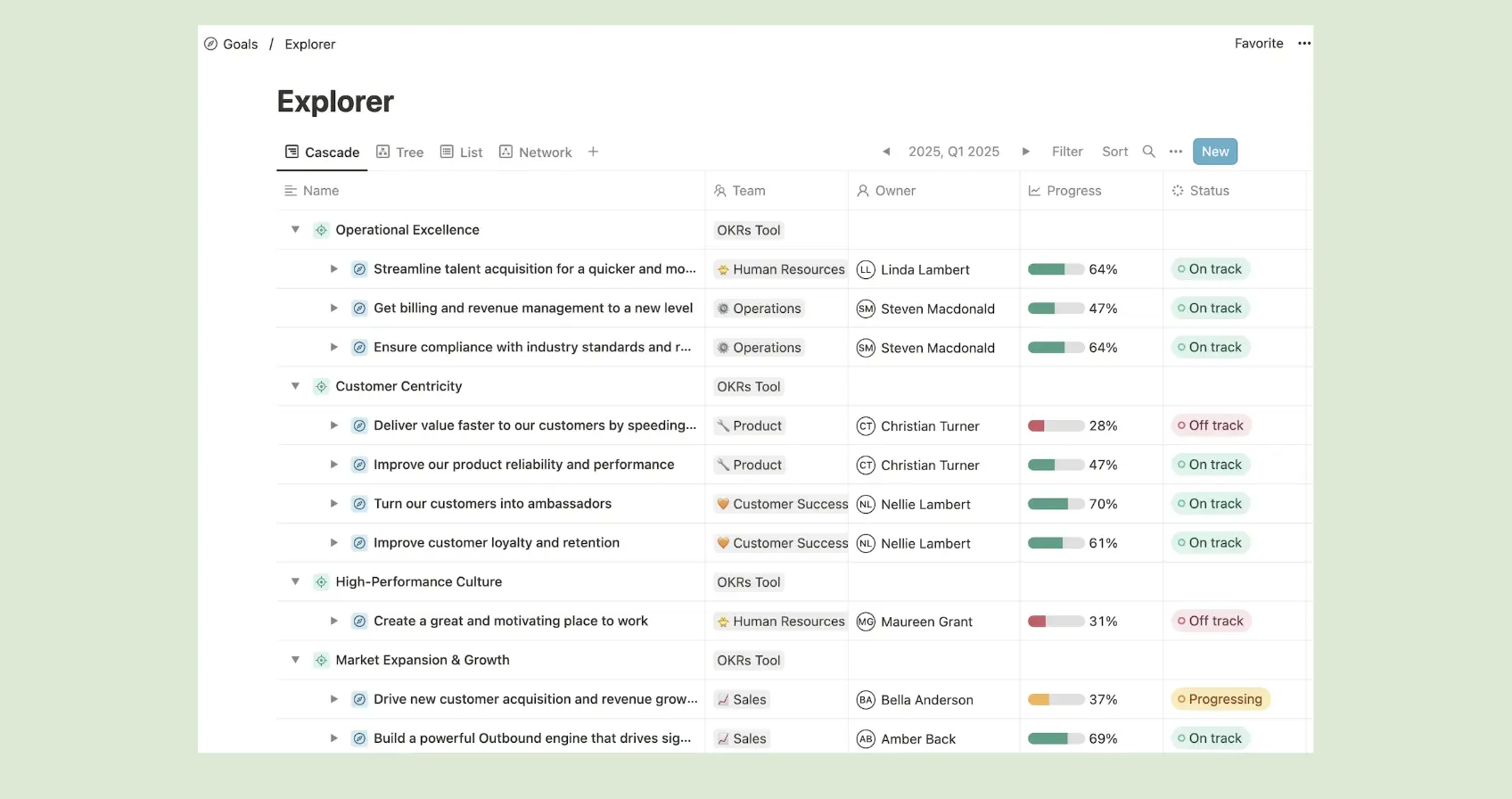Open view options ellipsis next to New
1512x799 pixels.
[x=1176, y=152]
